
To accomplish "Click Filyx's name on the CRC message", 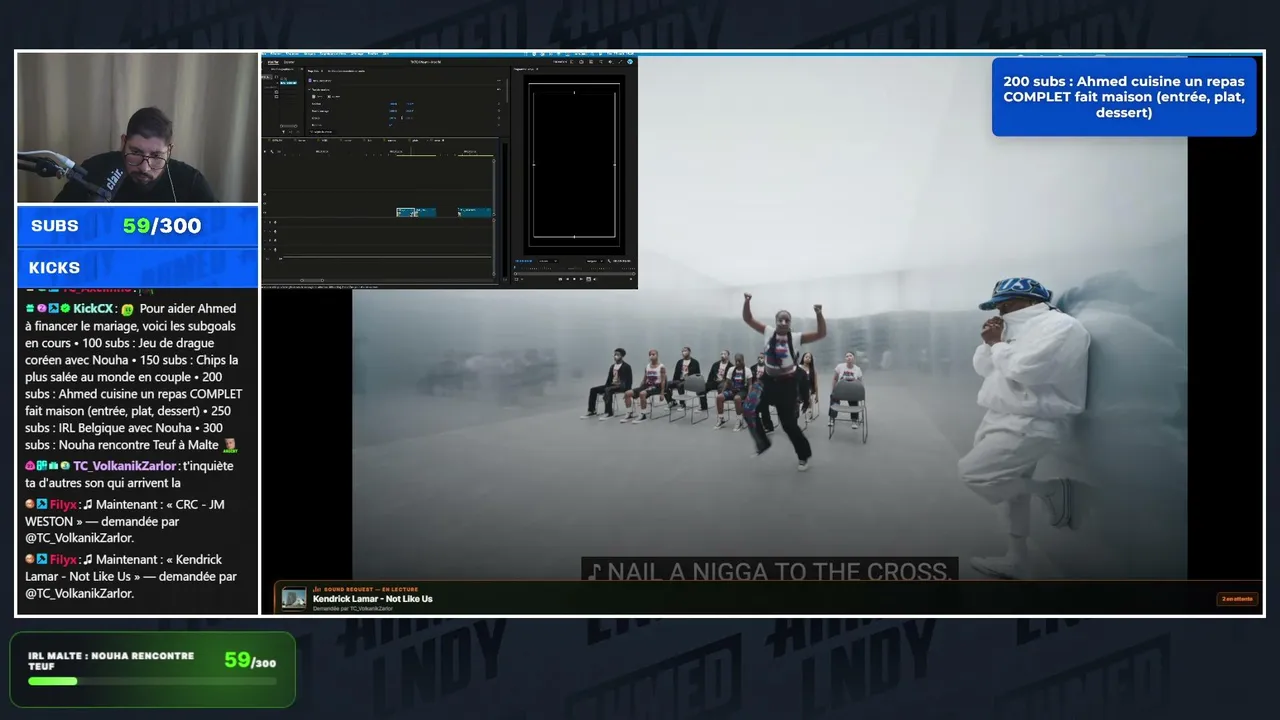I will (x=63, y=504).
